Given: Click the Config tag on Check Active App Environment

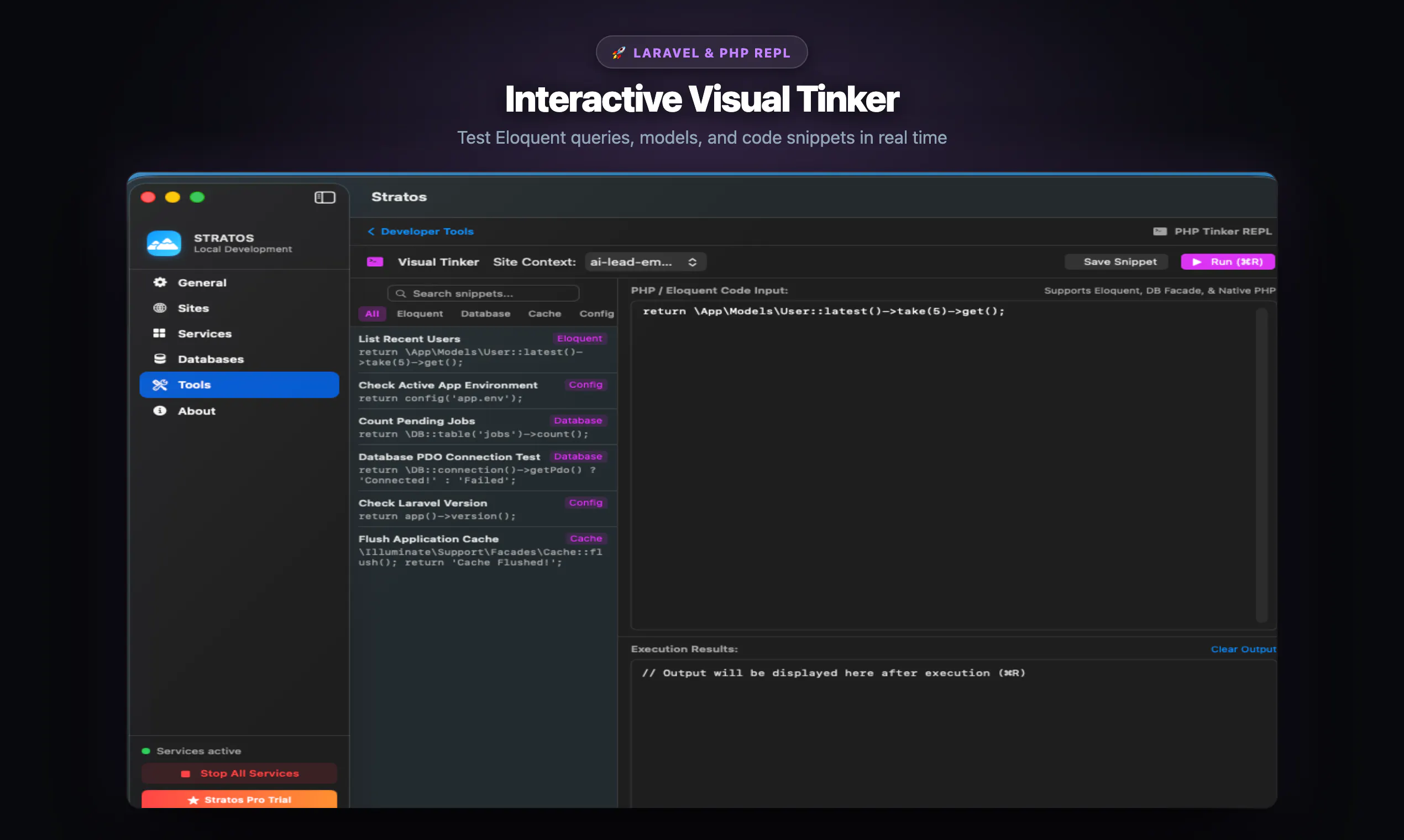Looking at the screenshot, I should pyautogui.click(x=585, y=384).
